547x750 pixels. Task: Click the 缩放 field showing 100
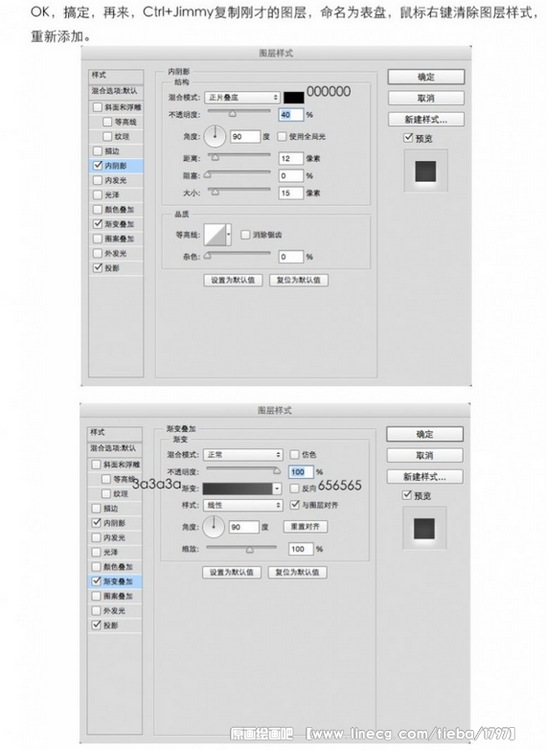[301, 549]
